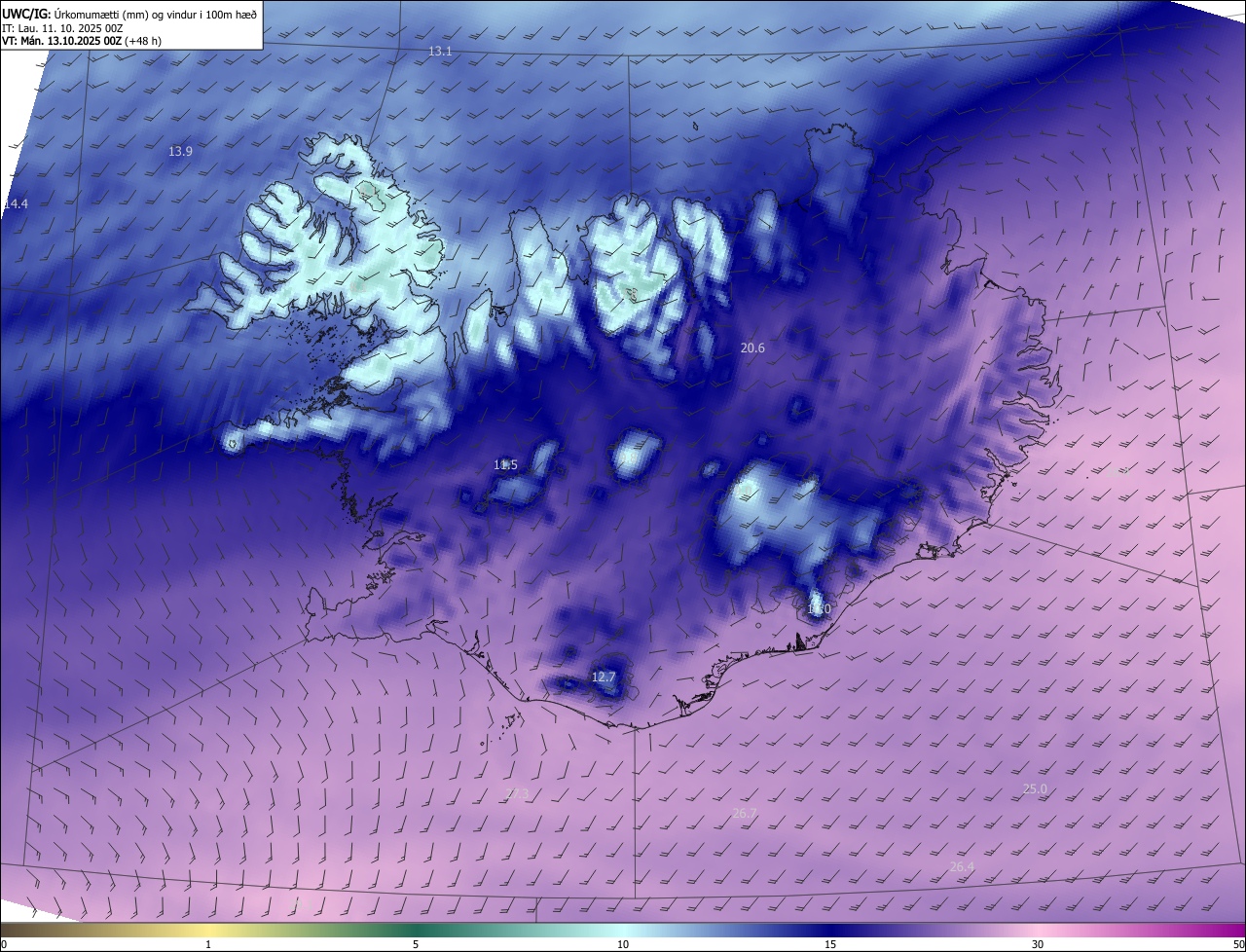Click the 11.5 value label on the map
The height and width of the screenshot is (952, 1246).
505,464
